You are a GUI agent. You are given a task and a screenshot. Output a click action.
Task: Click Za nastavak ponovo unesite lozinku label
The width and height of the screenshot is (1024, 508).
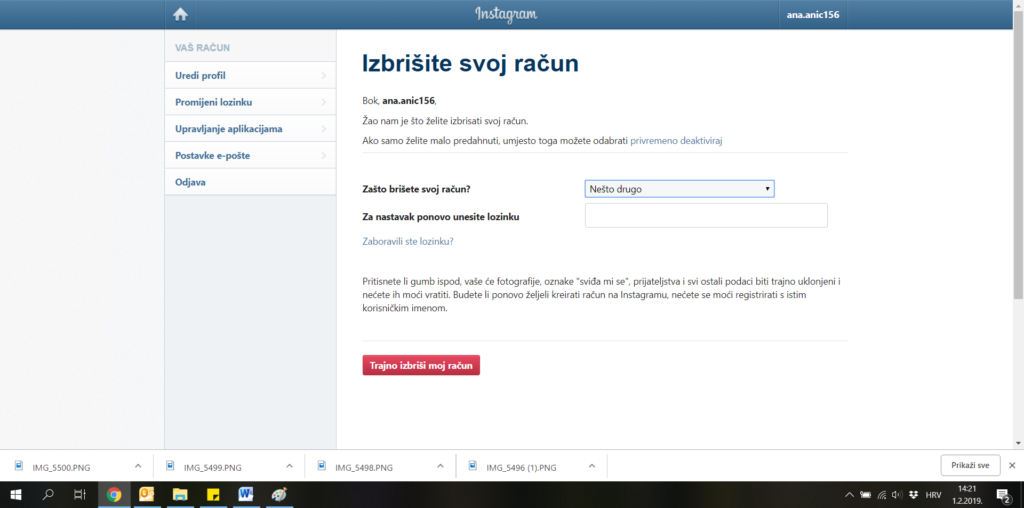(x=441, y=216)
